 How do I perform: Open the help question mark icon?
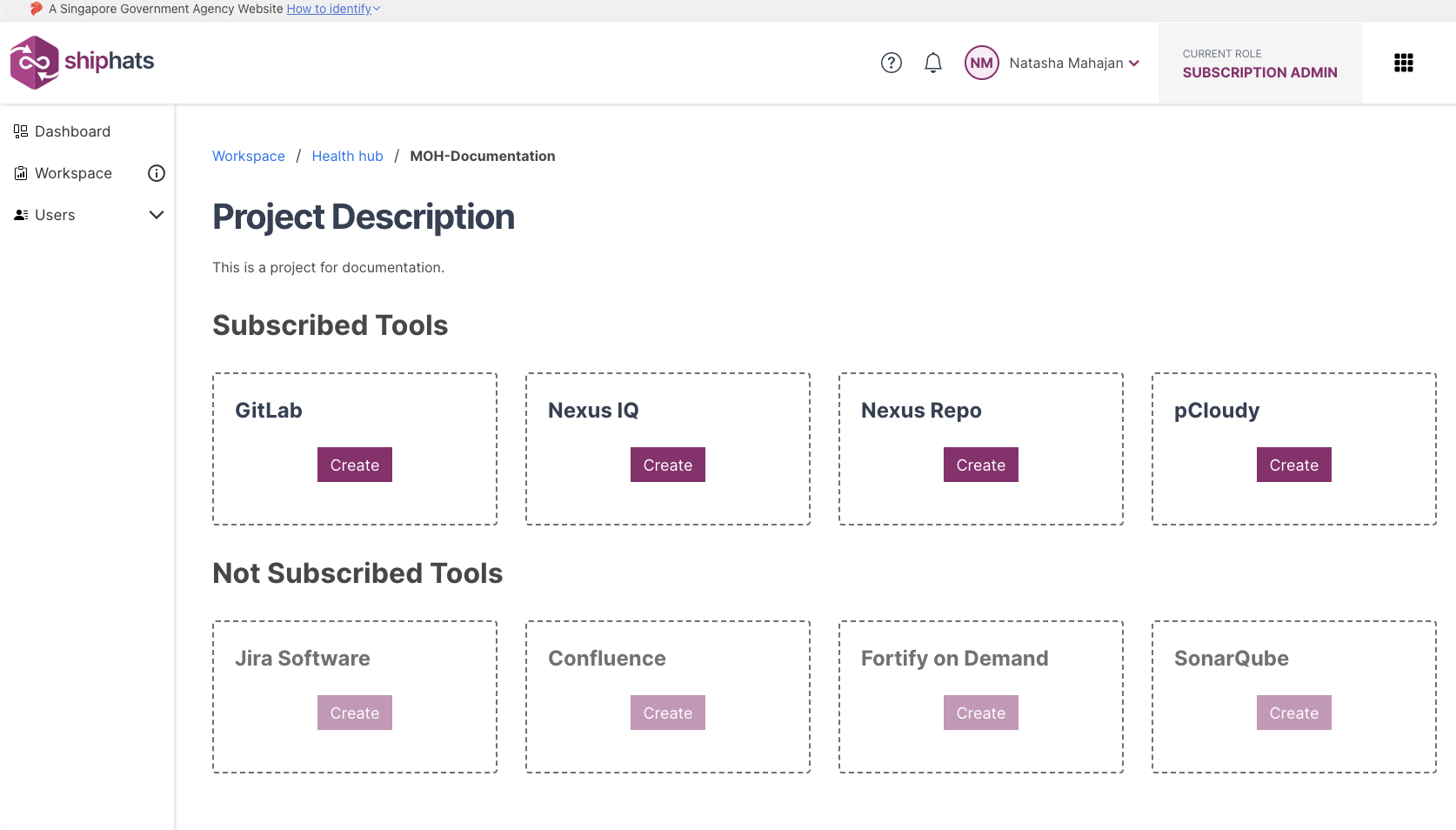(x=891, y=63)
